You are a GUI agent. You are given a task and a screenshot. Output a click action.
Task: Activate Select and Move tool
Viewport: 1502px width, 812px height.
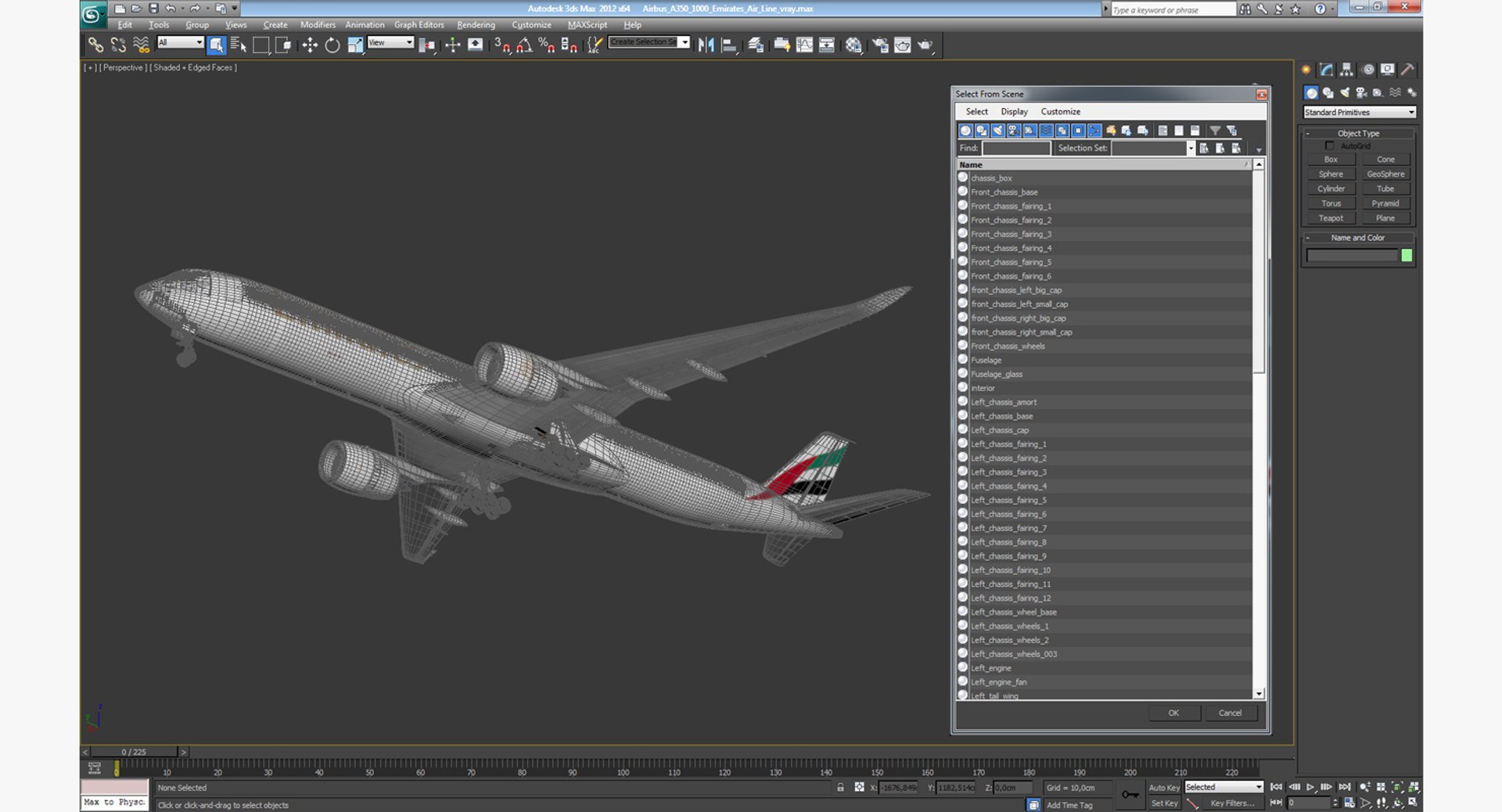[x=310, y=45]
